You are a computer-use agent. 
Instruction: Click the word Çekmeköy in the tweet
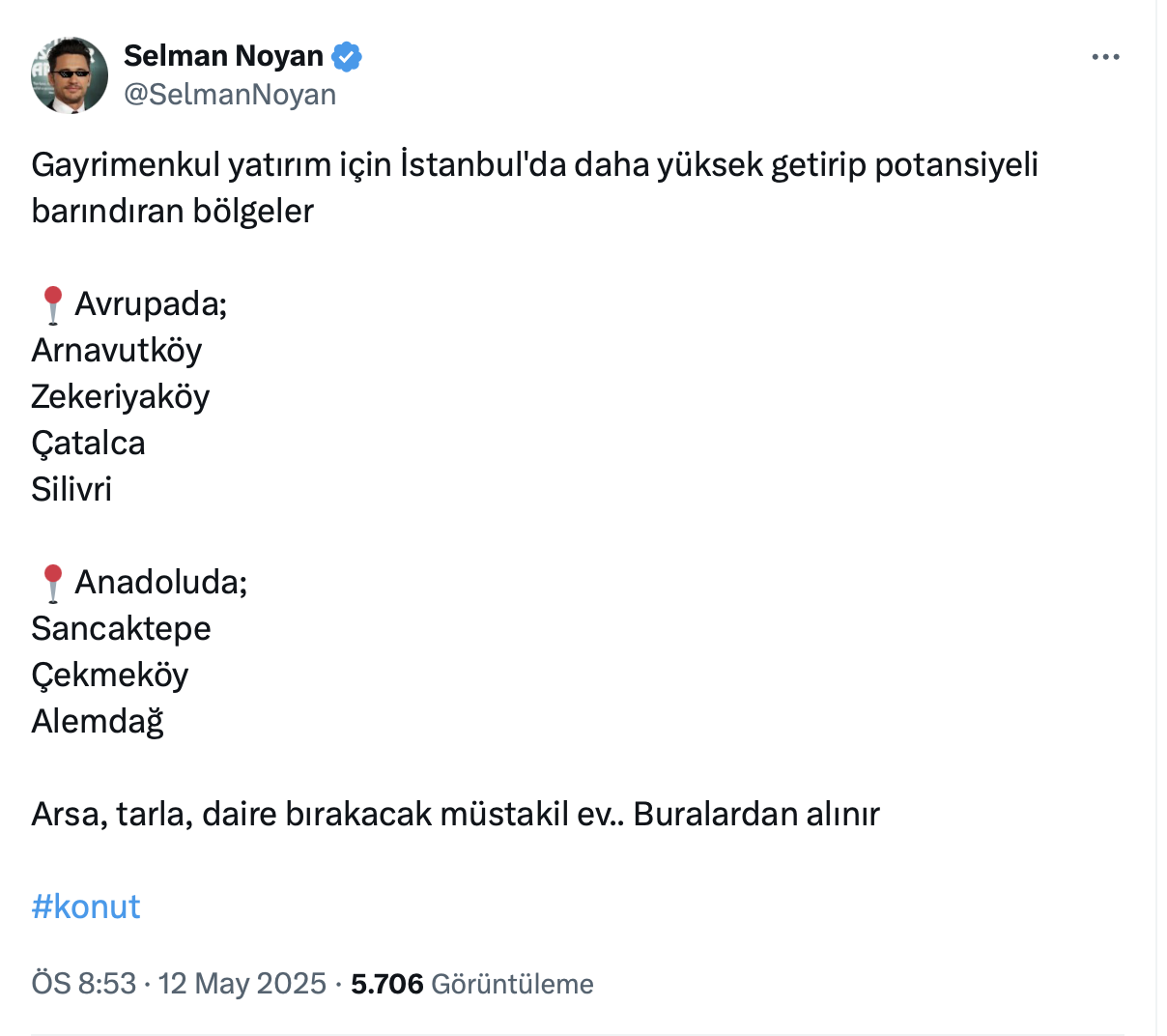click(x=109, y=675)
